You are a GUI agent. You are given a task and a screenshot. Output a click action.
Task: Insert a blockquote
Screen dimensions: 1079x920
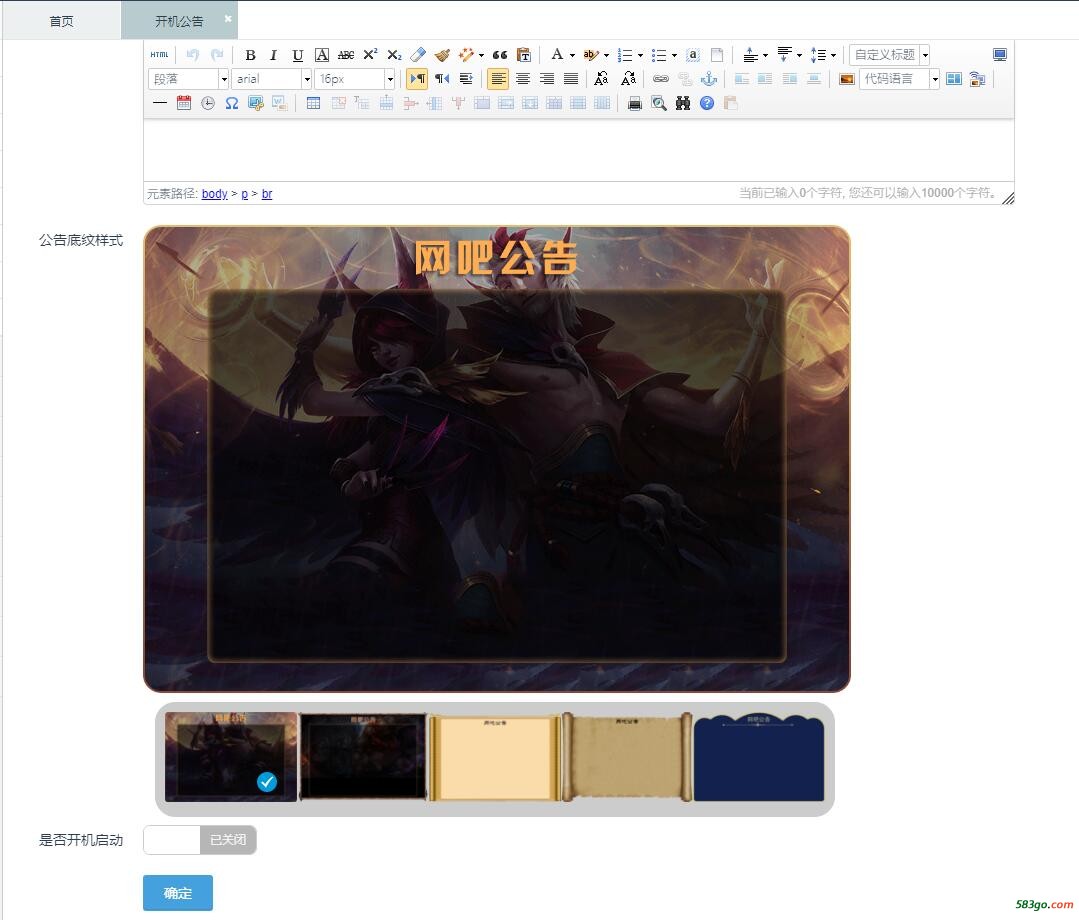click(x=500, y=55)
